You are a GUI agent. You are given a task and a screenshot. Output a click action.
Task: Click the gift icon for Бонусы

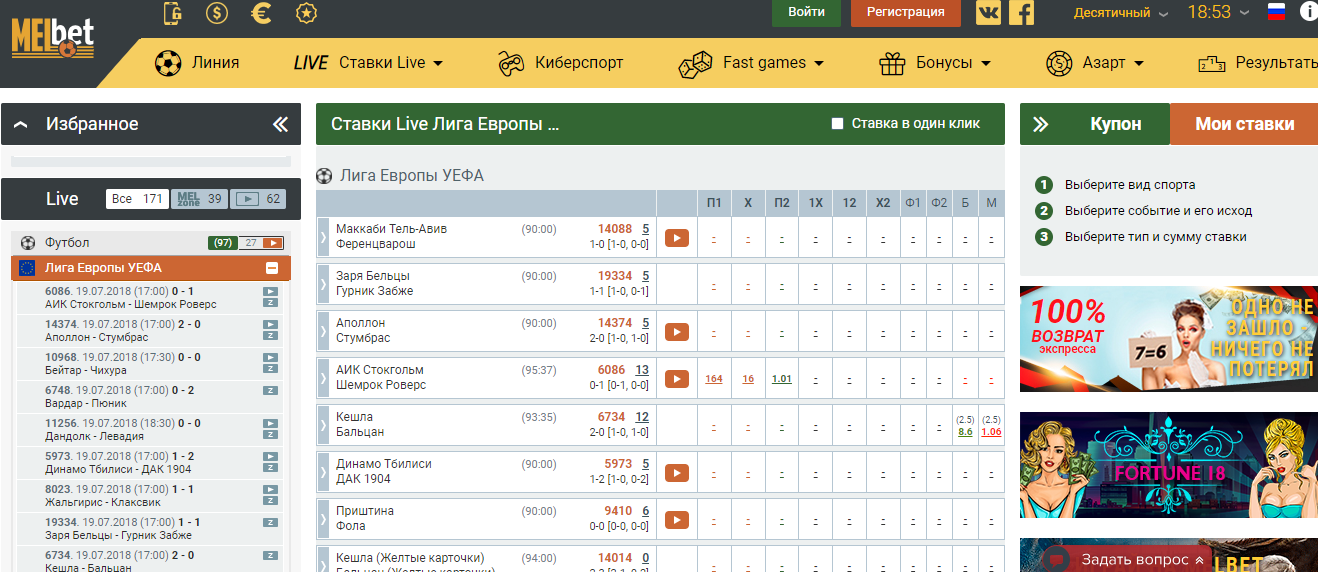pos(892,63)
